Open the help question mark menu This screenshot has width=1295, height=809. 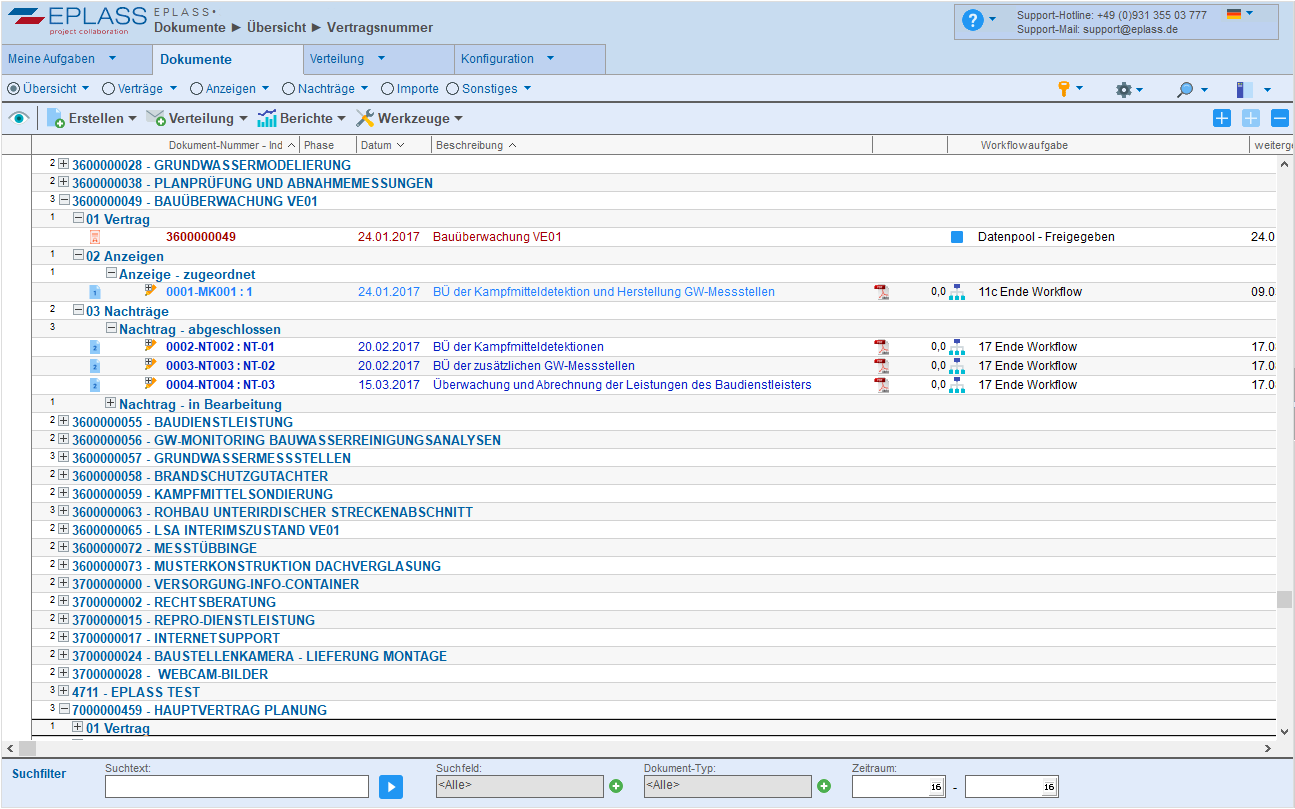972,20
